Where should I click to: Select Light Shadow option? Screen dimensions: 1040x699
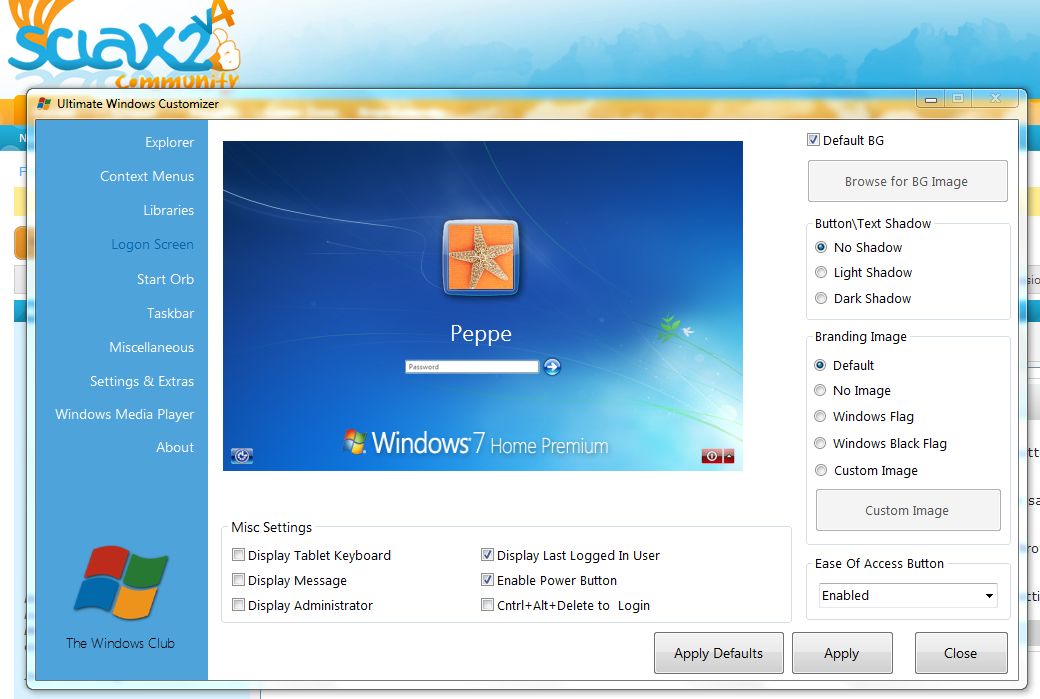[821, 273]
